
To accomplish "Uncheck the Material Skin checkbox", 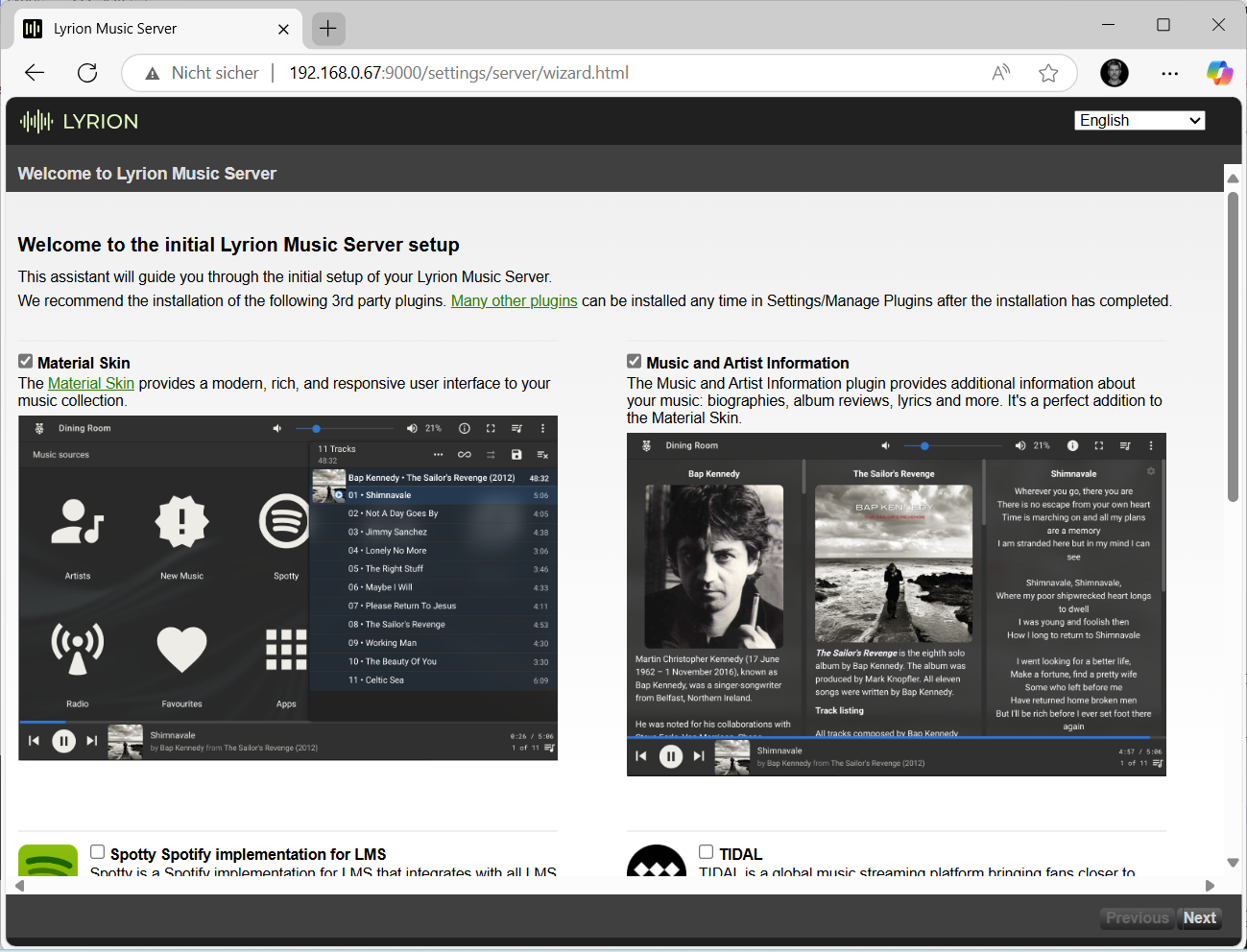I will tap(26, 362).
